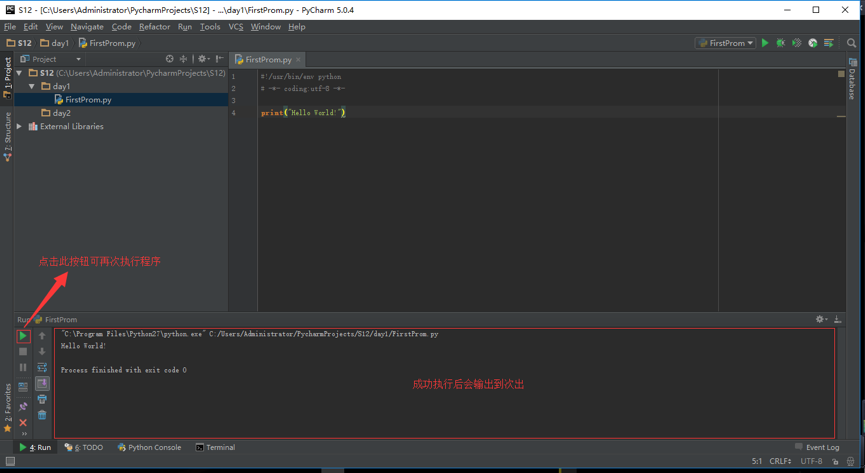Open the VCS menu
Image resolution: width=865 pixels, height=473 pixels.
236,26
